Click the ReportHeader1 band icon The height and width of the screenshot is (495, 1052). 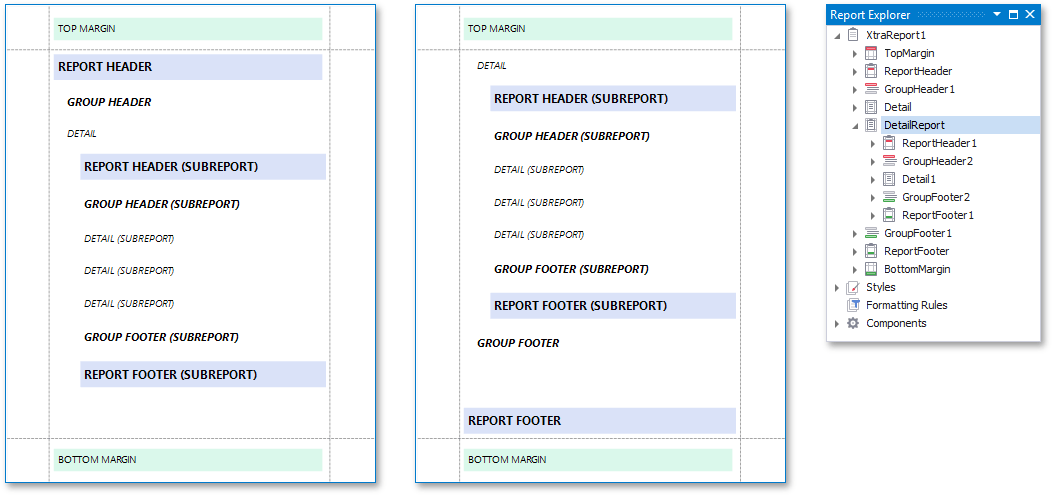pos(889,143)
